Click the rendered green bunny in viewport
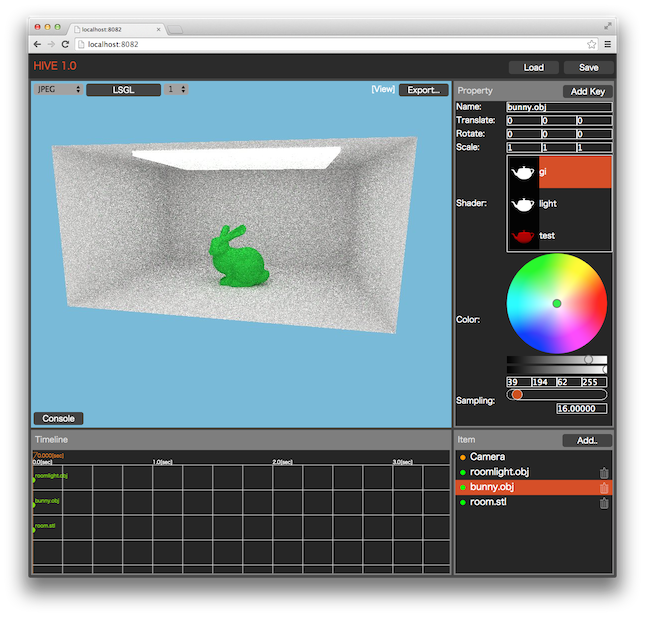 [238, 256]
